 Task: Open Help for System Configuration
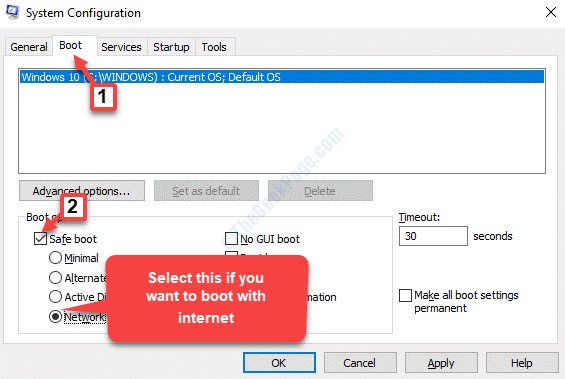522,362
